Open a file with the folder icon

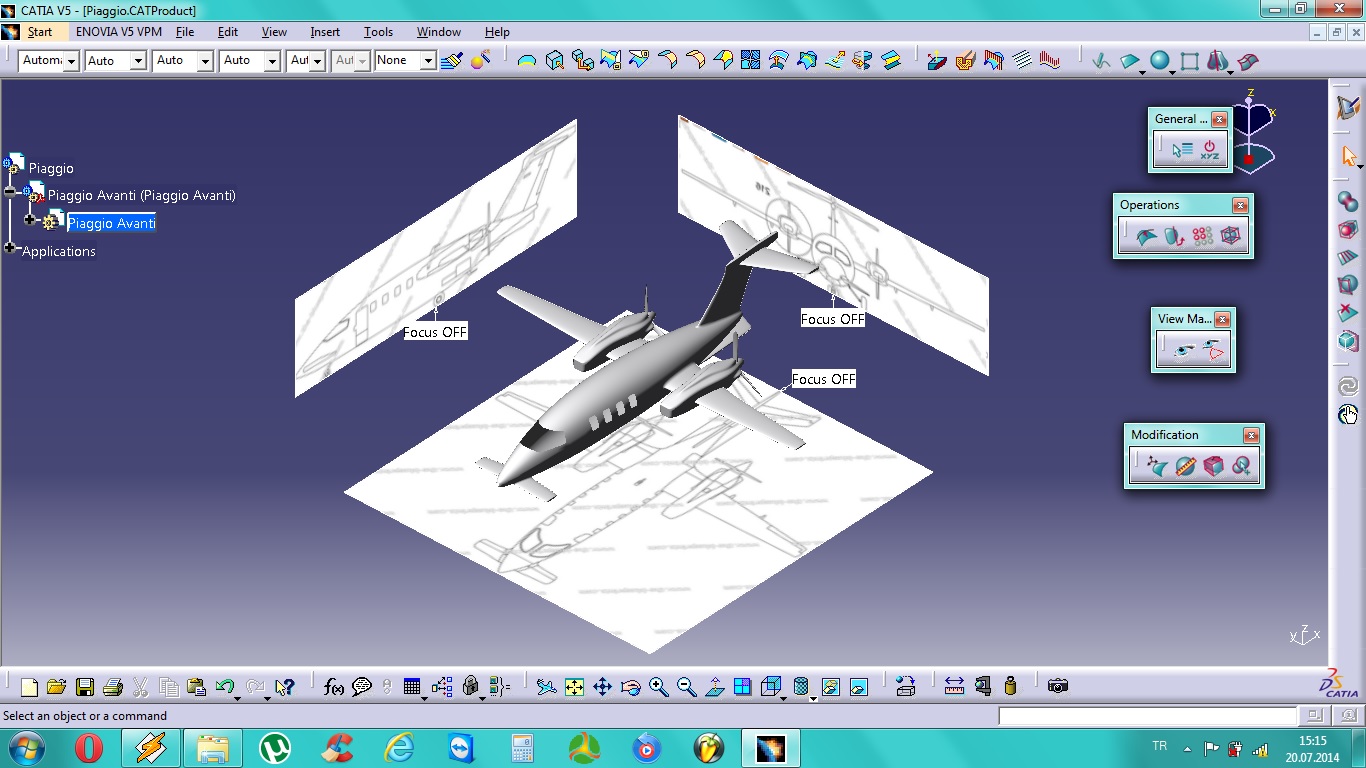tap(56, 687)
